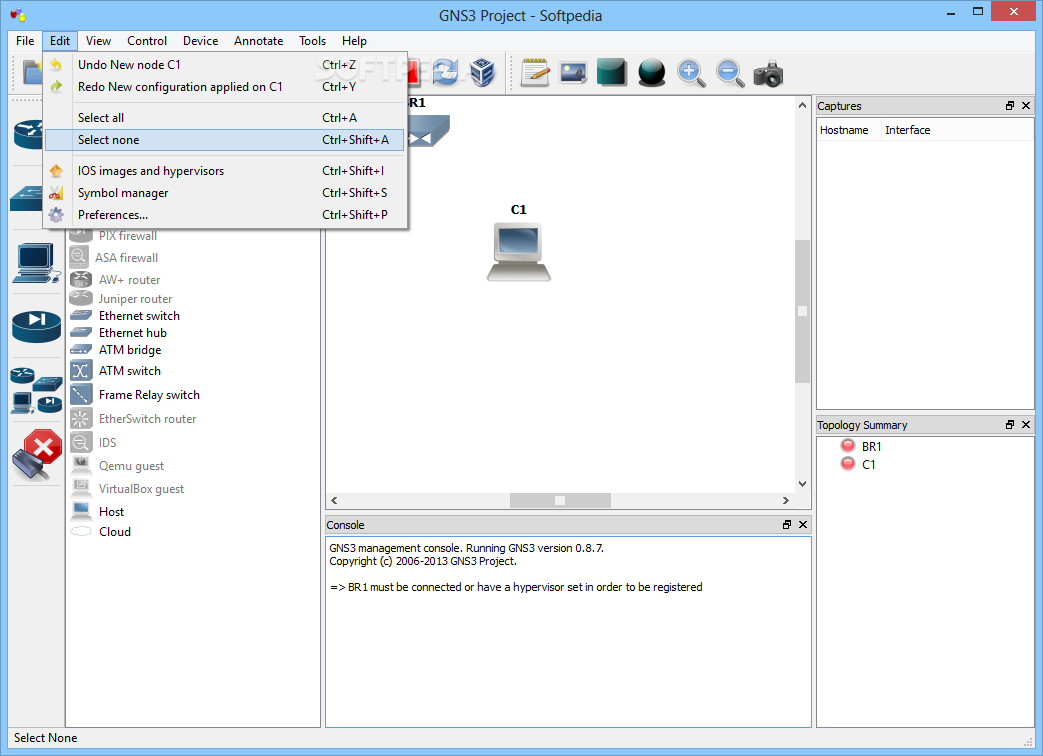This screenshot has height=756, width=1043.
Task: Choose Redo New configuration applied on C1
Action: click(225, 86)
